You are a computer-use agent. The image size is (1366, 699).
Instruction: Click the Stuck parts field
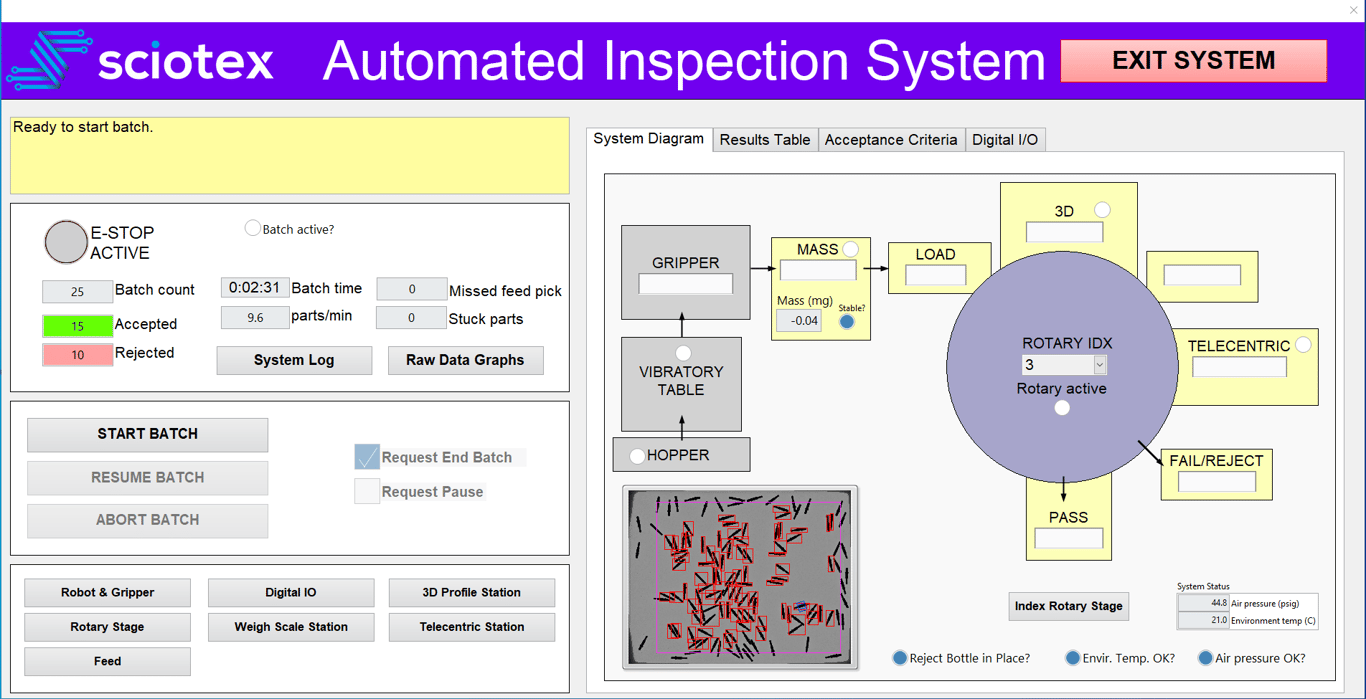point(411,318)
